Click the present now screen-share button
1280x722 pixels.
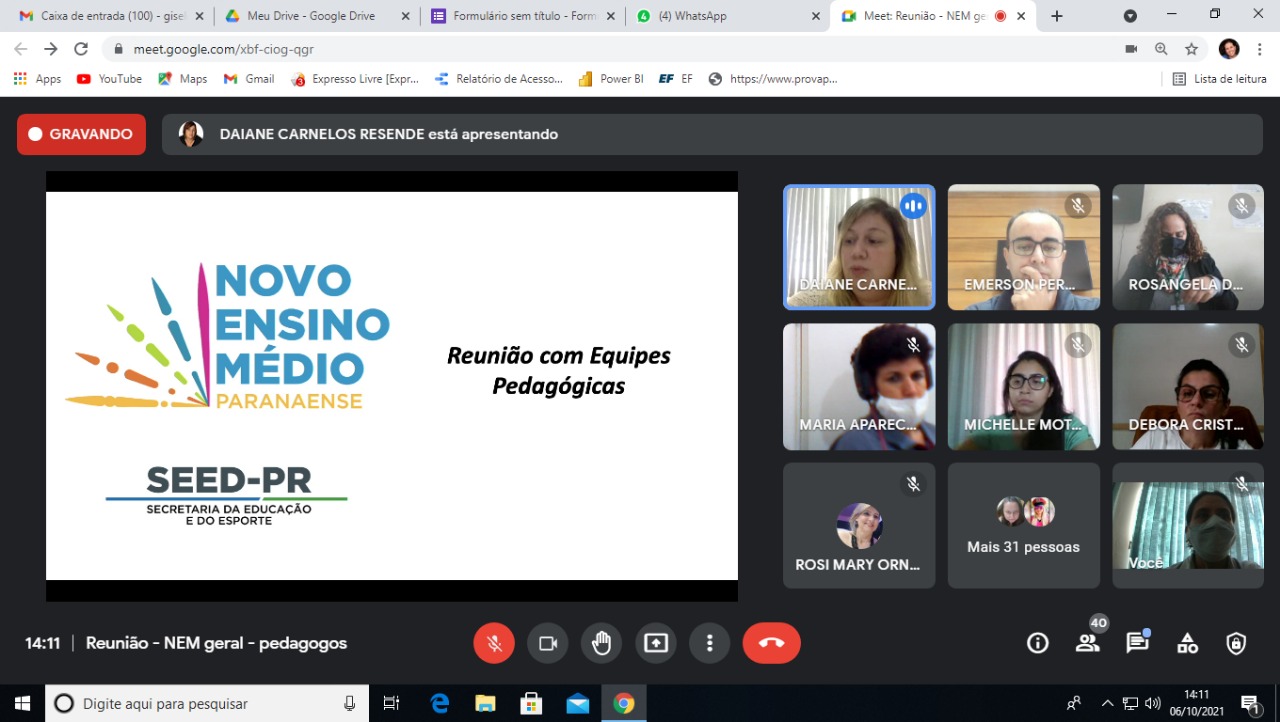656,643
